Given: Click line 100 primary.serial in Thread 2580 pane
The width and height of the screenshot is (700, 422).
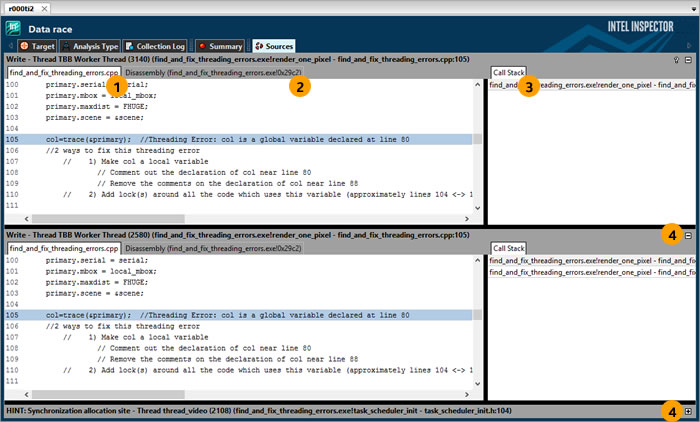Looking at the screenshot, I should coord(96,260).
